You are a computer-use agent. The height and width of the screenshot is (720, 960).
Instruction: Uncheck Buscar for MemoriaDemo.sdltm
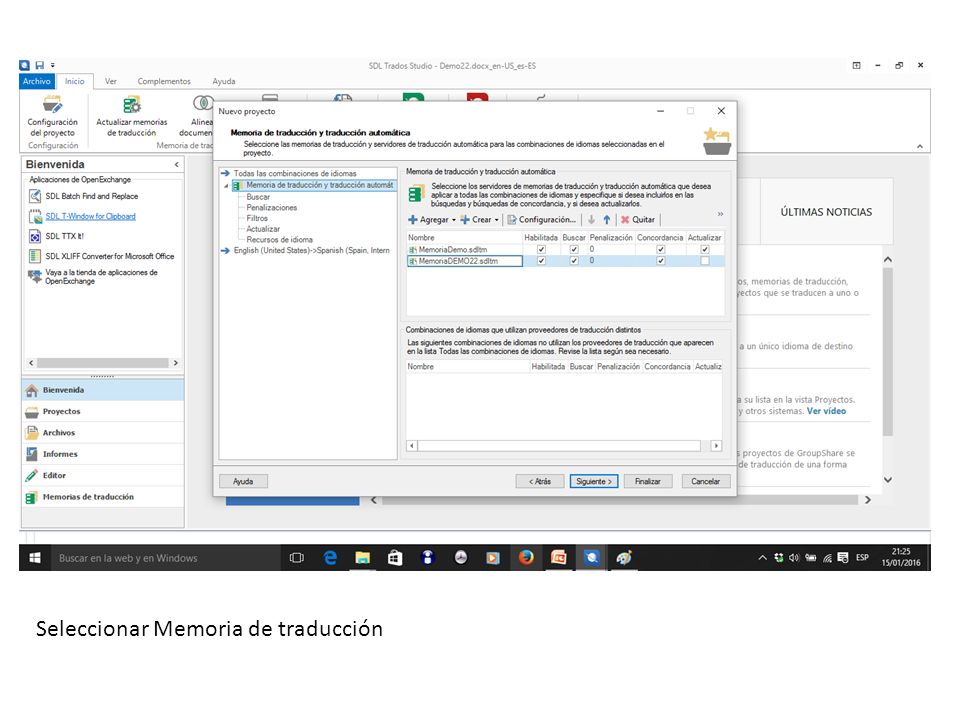(x=574, y=249)
